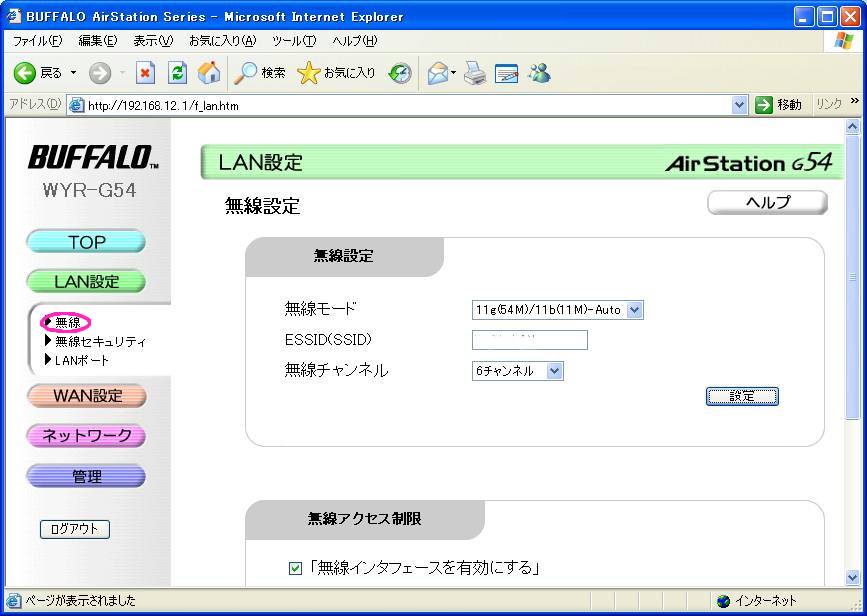Click the ESSID(SSID) input field

coord(530,340)
